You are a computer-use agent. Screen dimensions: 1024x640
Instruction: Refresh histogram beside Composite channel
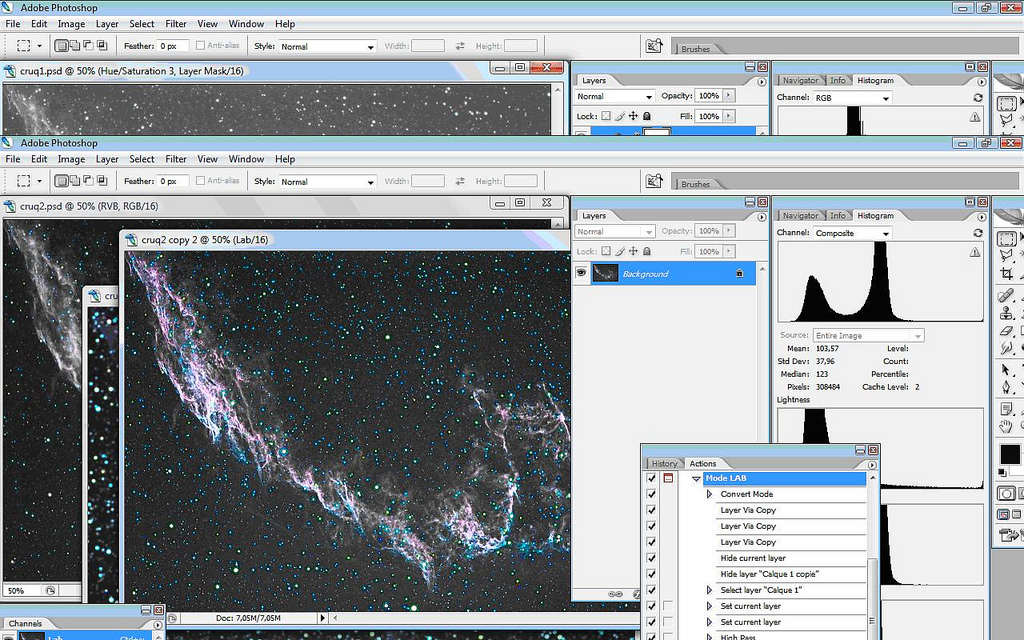click(977, 233)
